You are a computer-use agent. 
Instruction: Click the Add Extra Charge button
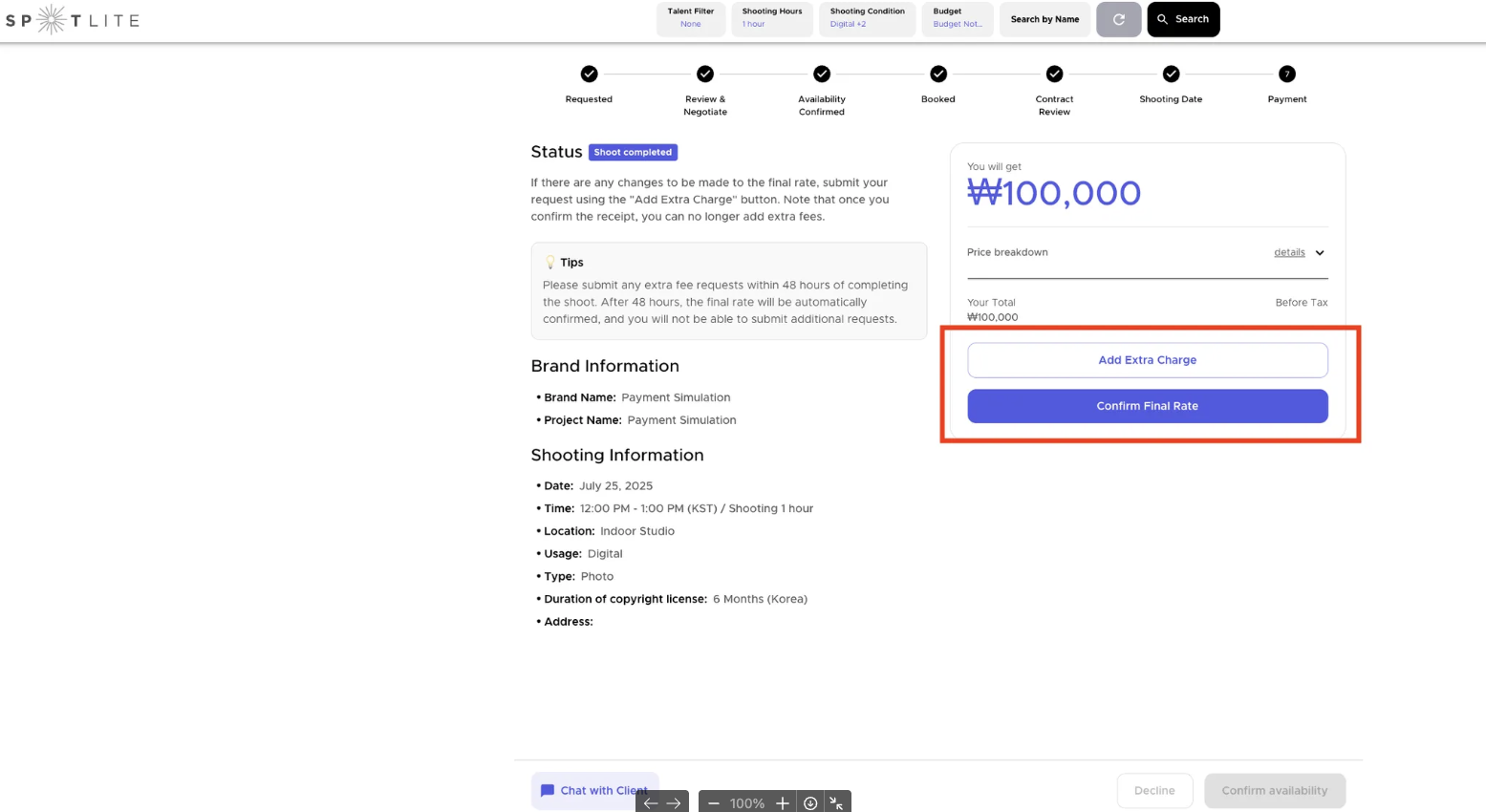1147,360
